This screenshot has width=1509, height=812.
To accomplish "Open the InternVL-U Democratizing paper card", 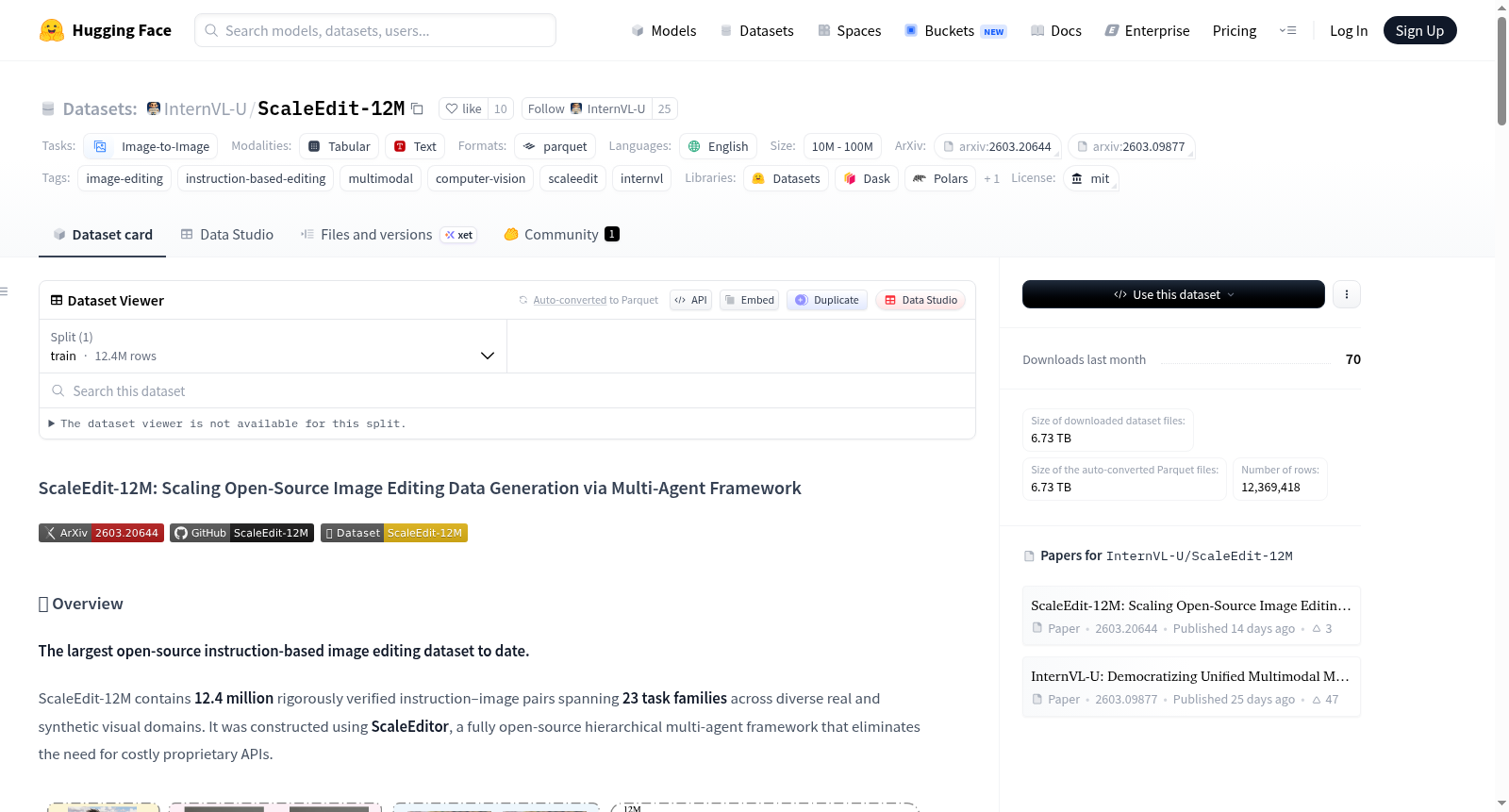I will (x=1191, y=687).
